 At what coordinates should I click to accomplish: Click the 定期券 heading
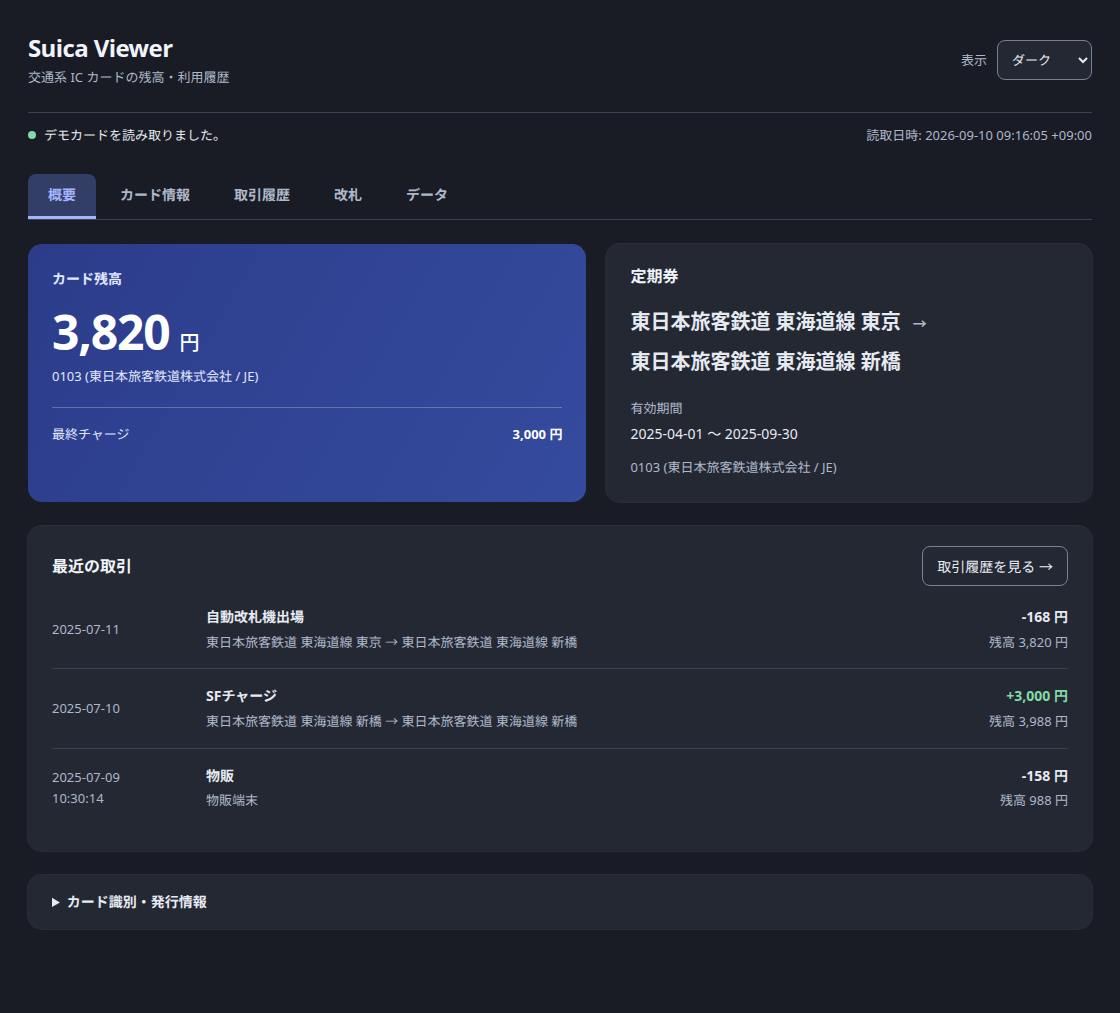click(x=654, y=276)
